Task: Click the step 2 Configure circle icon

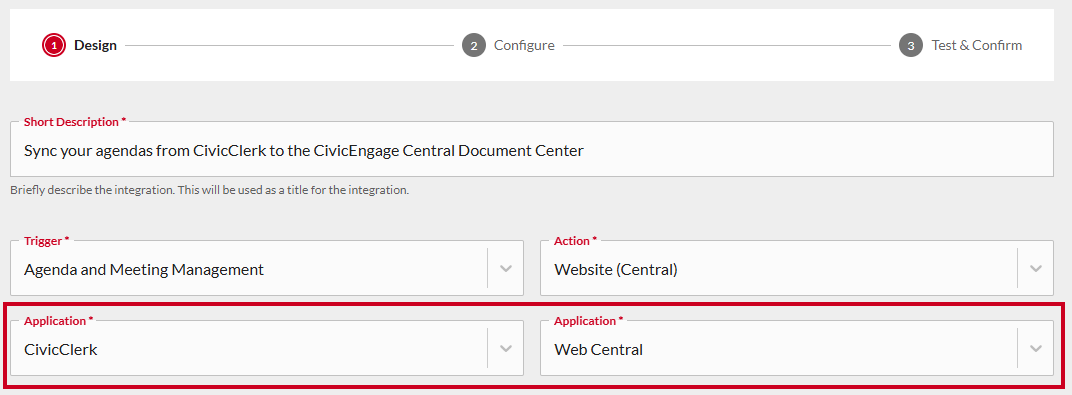Action: coord(474,46)
